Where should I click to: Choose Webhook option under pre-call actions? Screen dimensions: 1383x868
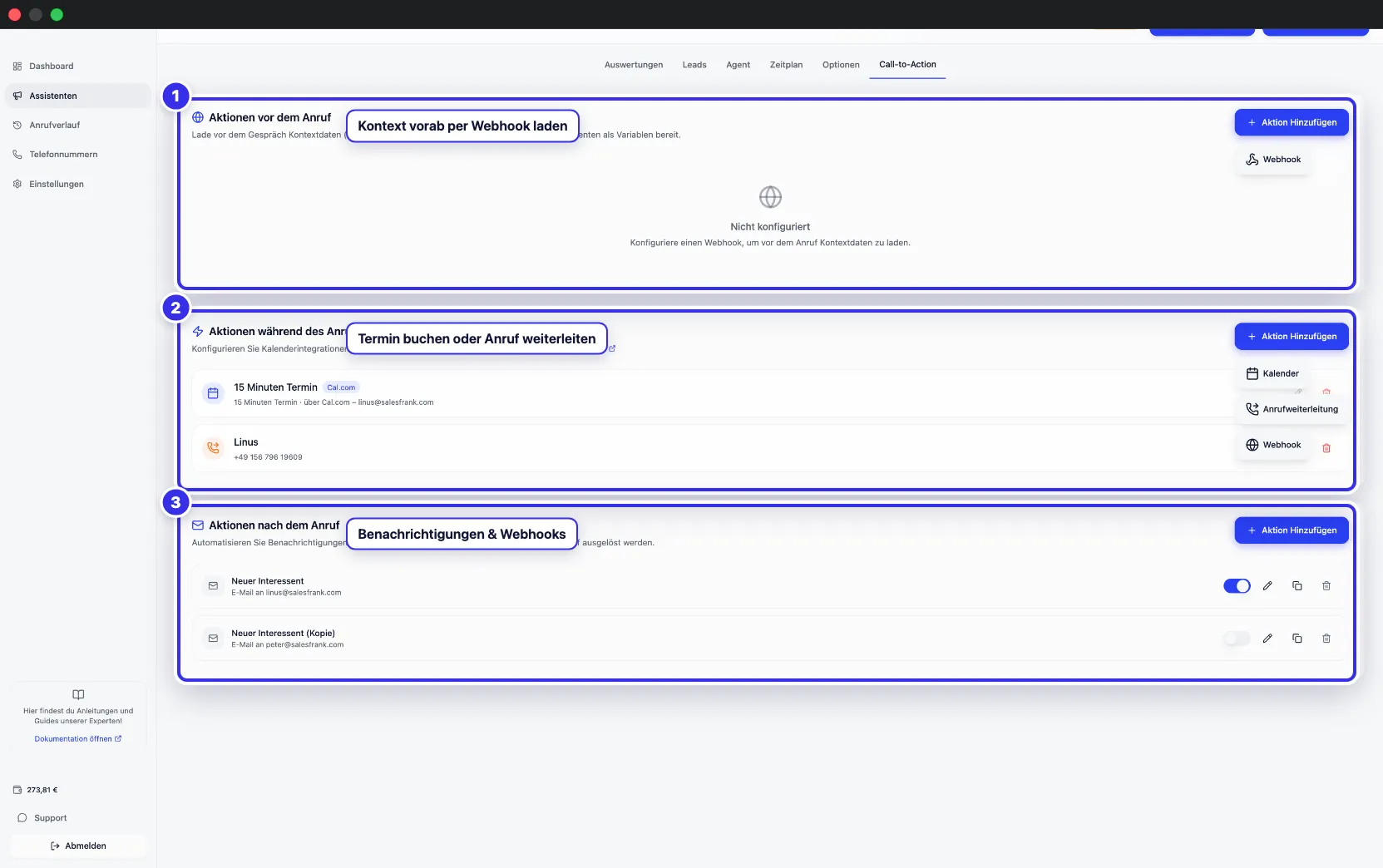1274,160
